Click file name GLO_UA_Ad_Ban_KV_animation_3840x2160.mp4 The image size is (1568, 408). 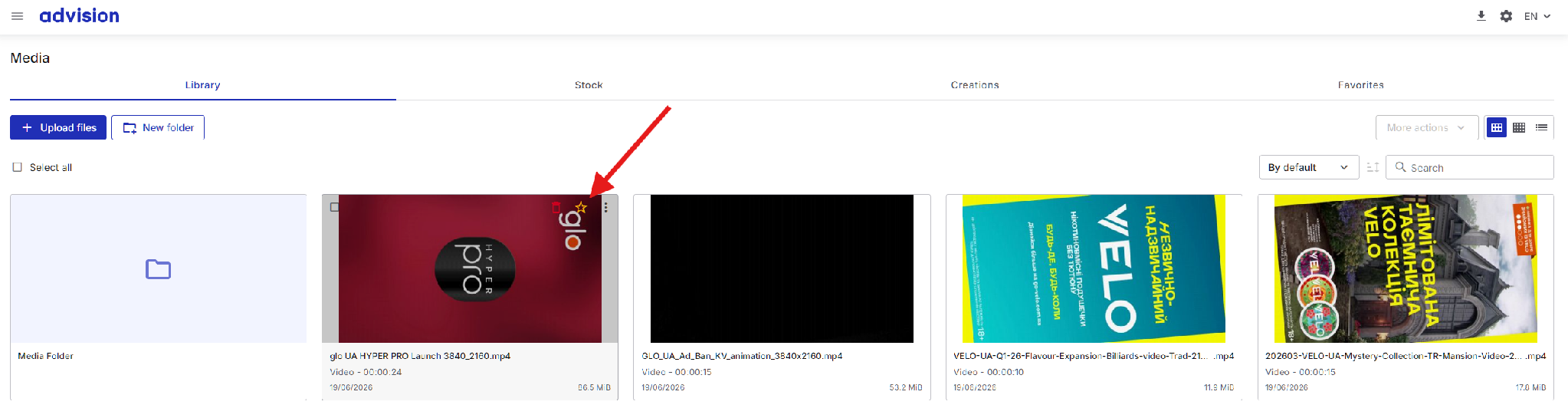(x=742, y=356)
